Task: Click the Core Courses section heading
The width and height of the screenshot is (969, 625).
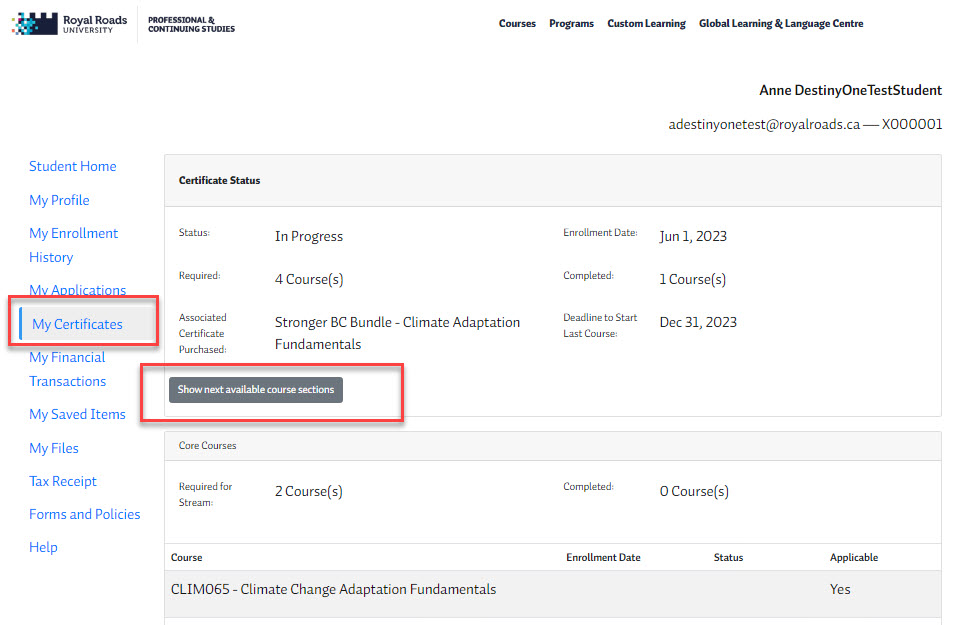Action: pos(208,446)
